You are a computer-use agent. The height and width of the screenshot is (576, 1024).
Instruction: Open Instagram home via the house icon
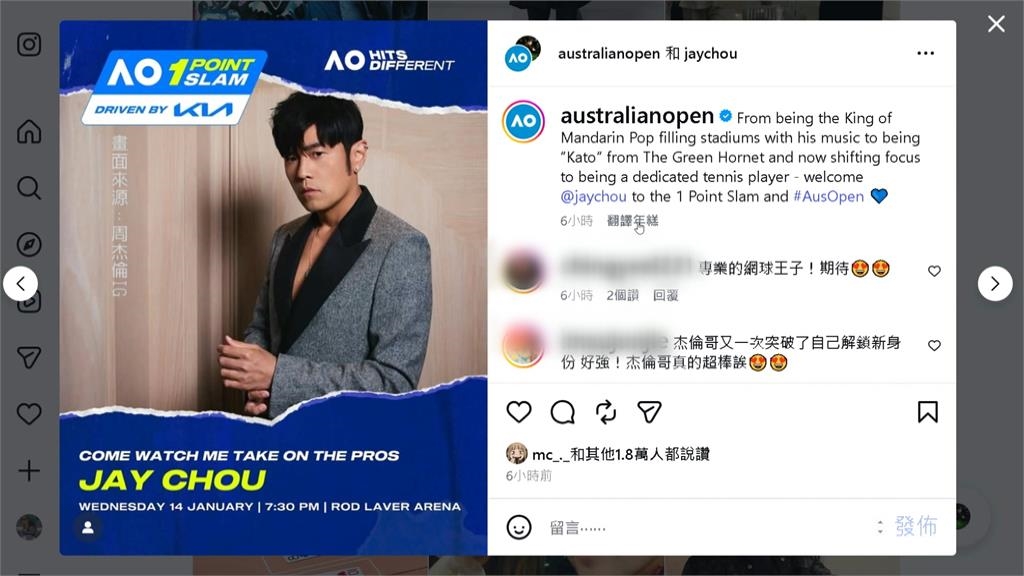coord(29,131)
